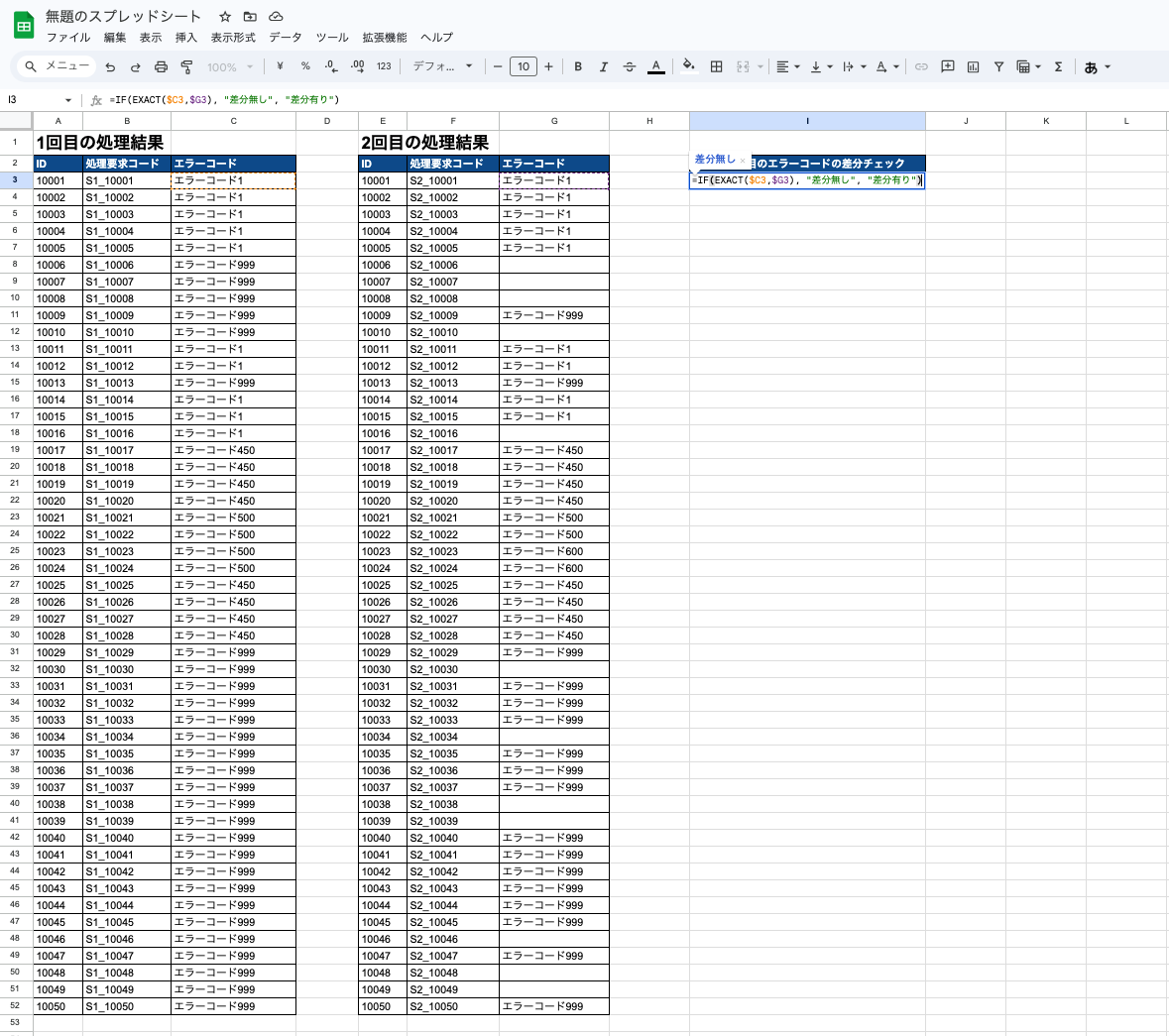Toggle strikethrough formatting
1169x1036 pixels.
[630, 66]
